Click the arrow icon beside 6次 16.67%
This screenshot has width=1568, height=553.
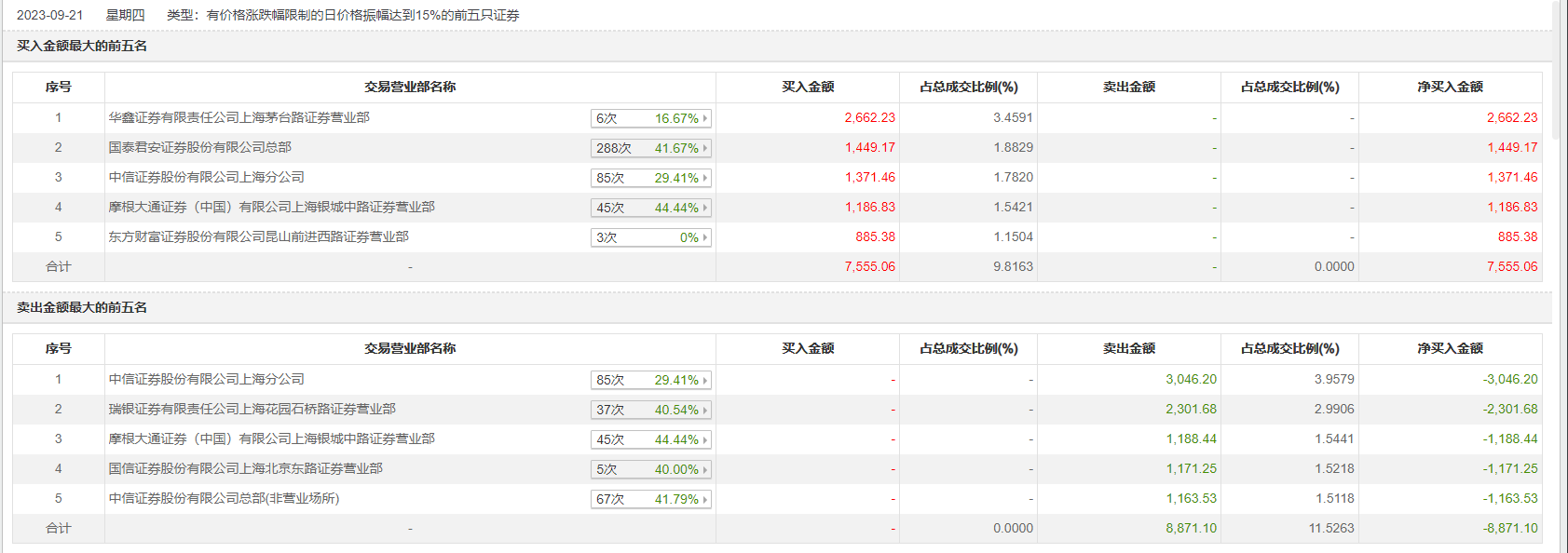[x=705, y=118]
